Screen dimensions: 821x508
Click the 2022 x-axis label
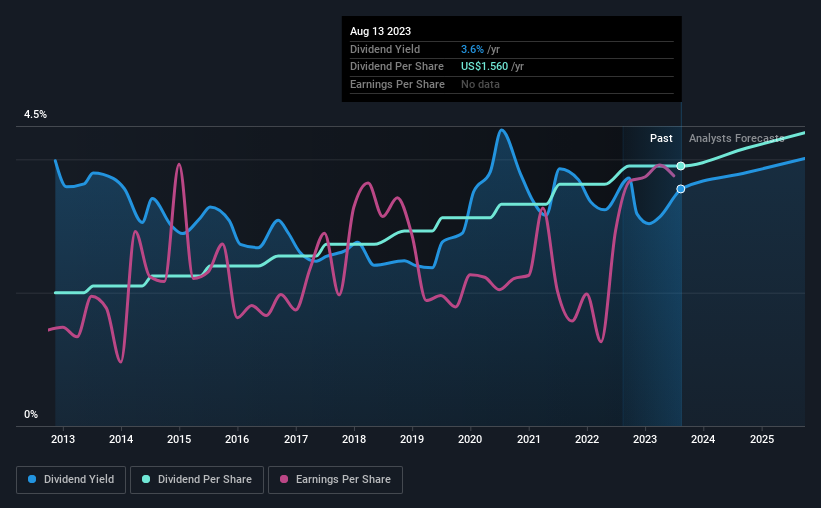pyautogui.click(x=587, y=439)
